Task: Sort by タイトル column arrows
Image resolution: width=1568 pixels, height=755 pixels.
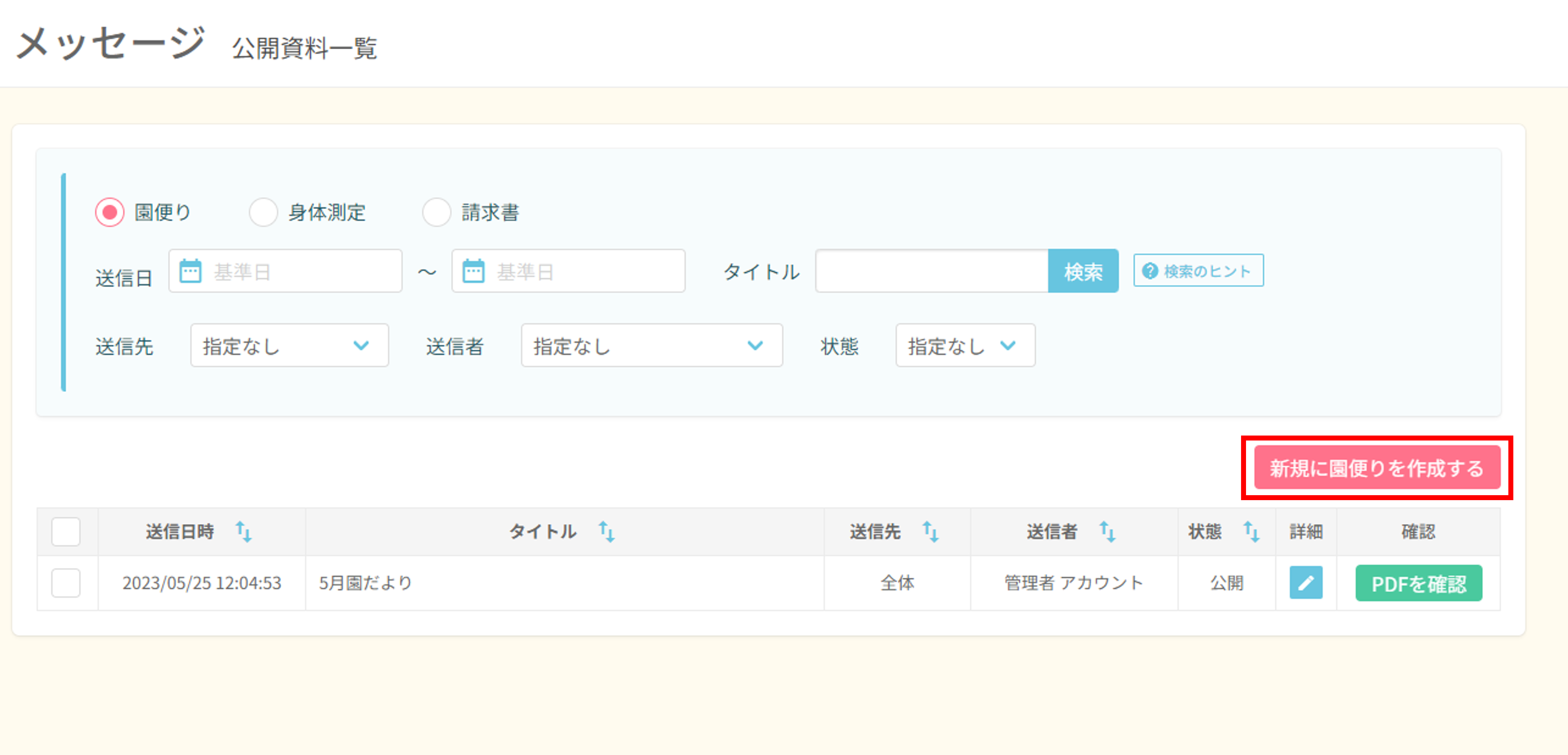Action: [x=606, y=532]
